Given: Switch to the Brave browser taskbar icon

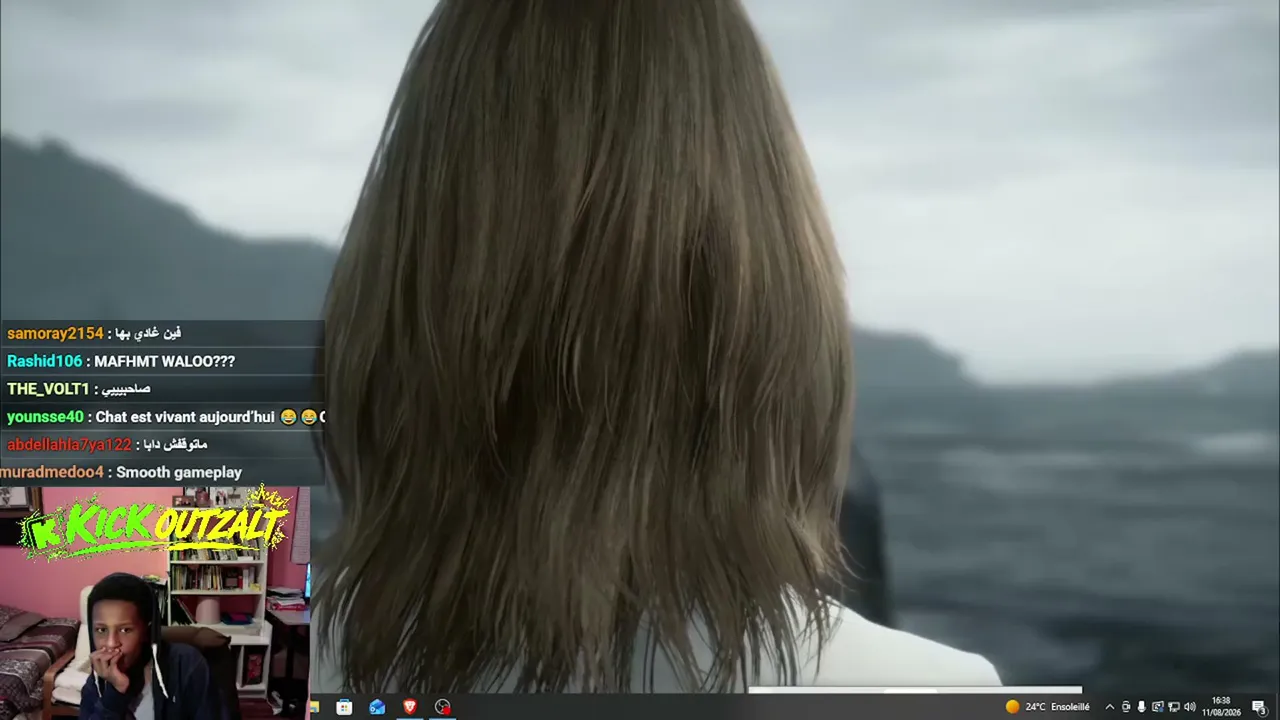Looking at the screenshot, I should 410,707.
